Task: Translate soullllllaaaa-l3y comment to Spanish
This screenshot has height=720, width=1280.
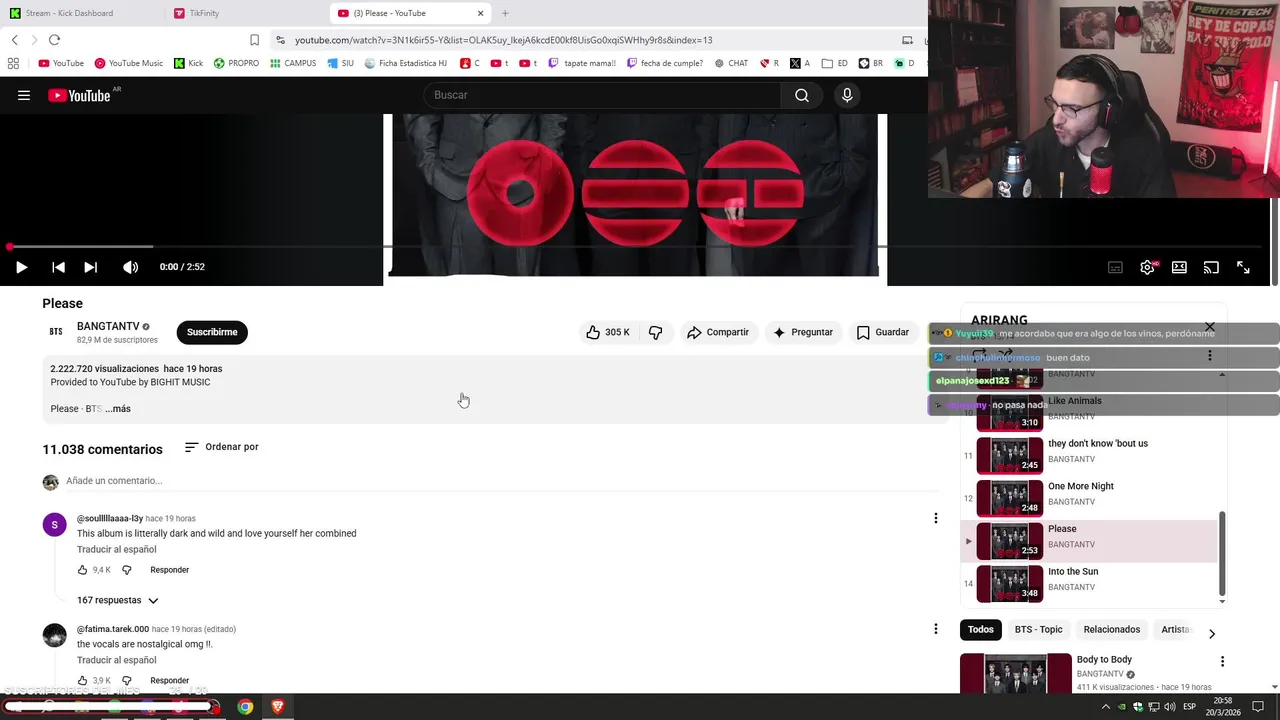Action: click(117, 549)
